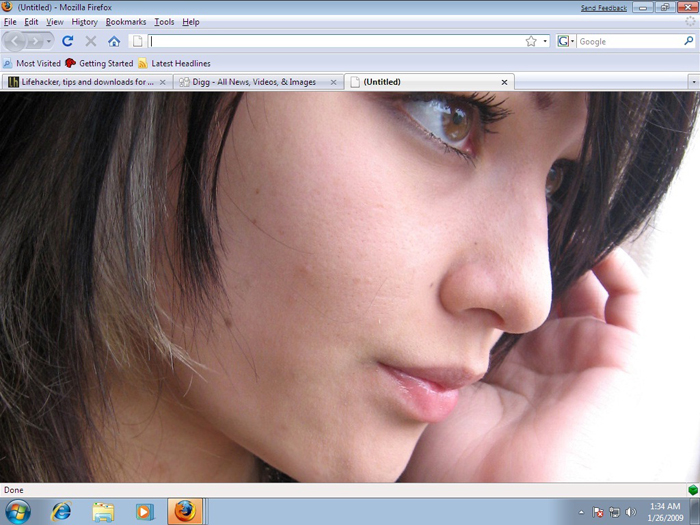
Task: Click the Lifehacker tab favicon
Action: pyautogui.click(x=13, y=82)
